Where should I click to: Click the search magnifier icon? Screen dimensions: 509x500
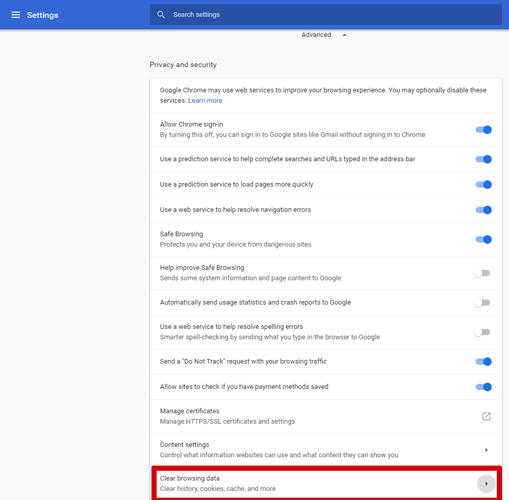point(161,15)
